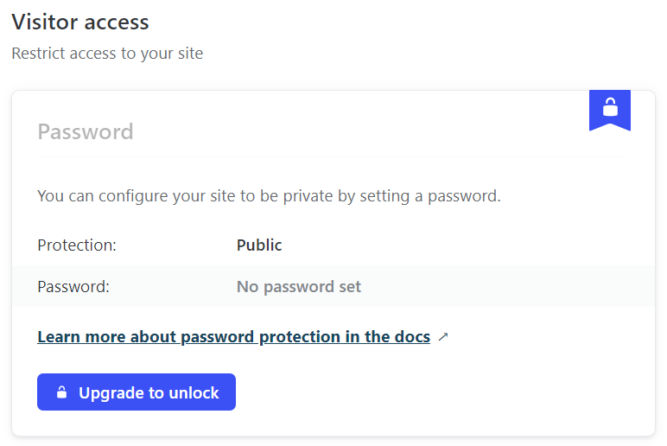Click the word 'unlock' on blue button
The width and height of the screenshot is (667, 446).
point(194,392)
